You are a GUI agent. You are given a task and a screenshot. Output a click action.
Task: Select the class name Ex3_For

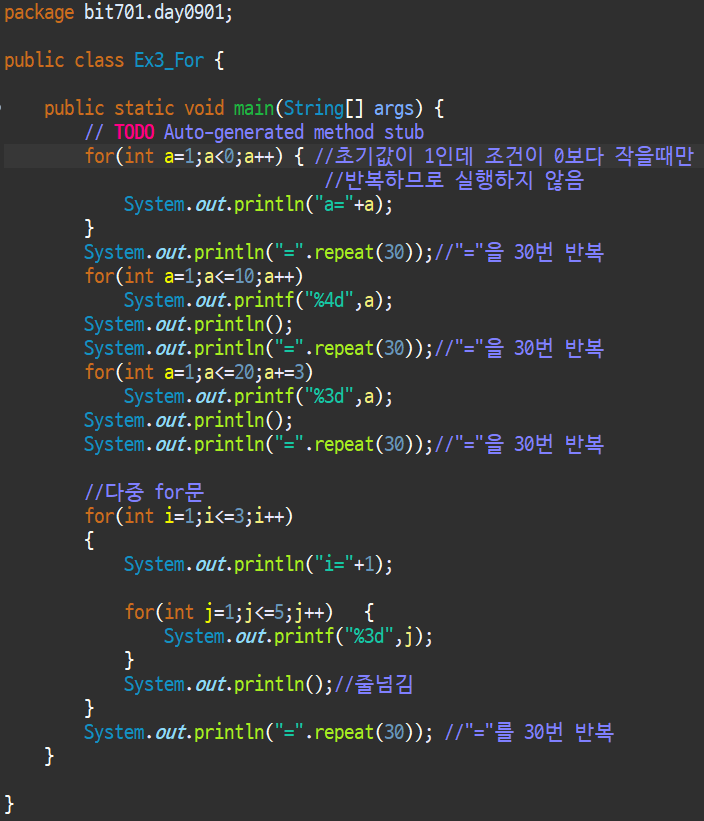pos(169,60)
